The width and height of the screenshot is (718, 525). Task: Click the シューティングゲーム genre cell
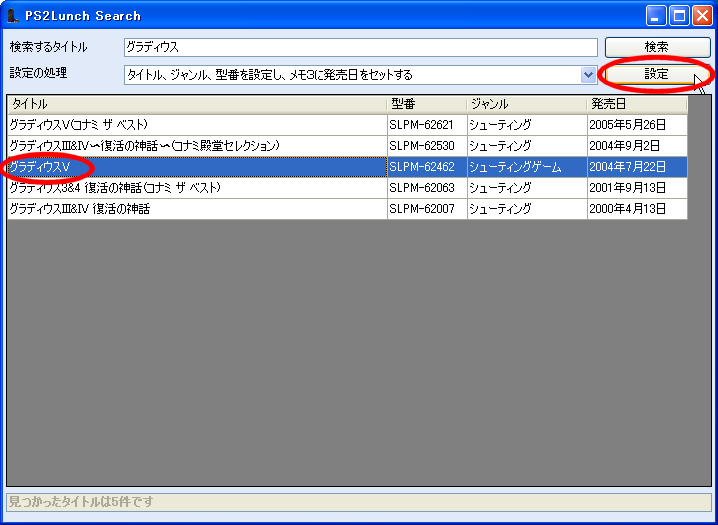(x=528, y=167)
